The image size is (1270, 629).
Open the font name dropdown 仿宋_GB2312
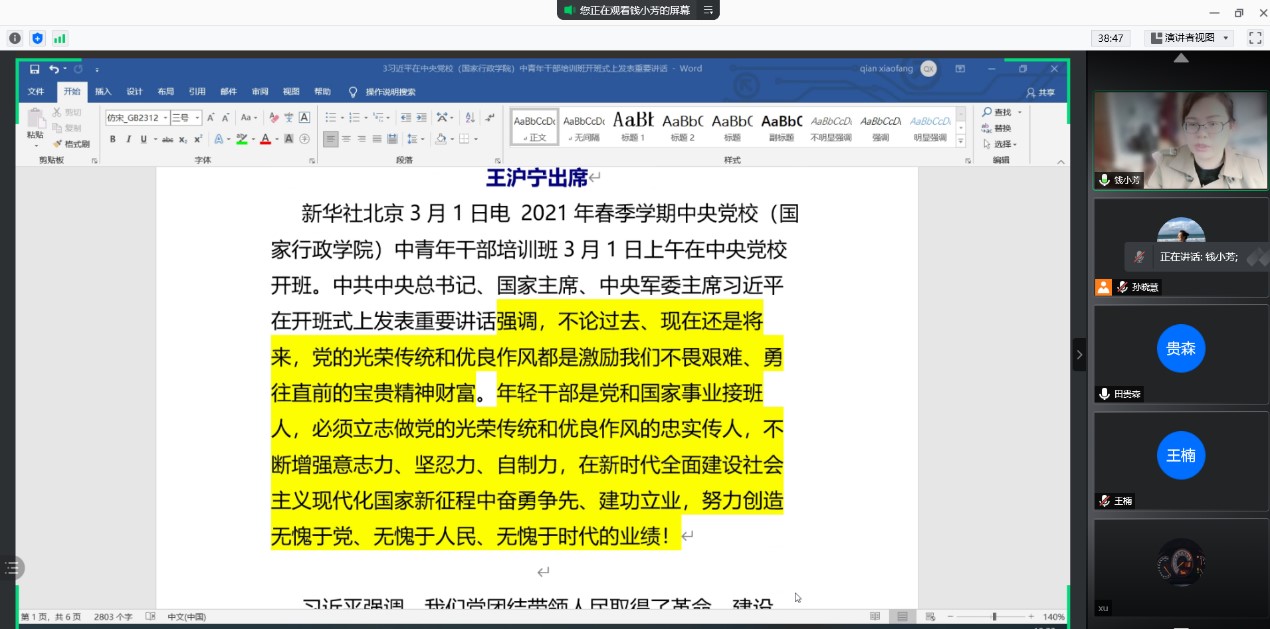point(137,117)
